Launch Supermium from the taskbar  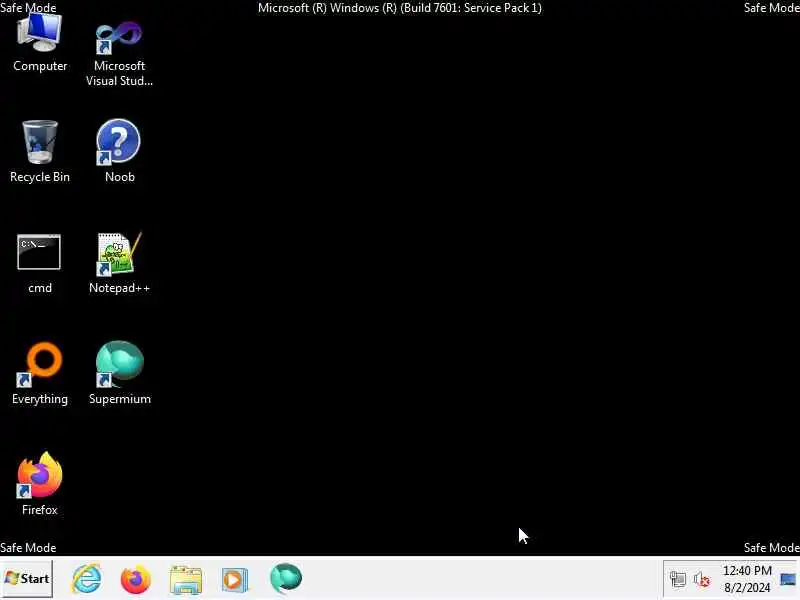click(x=286, y=579)
